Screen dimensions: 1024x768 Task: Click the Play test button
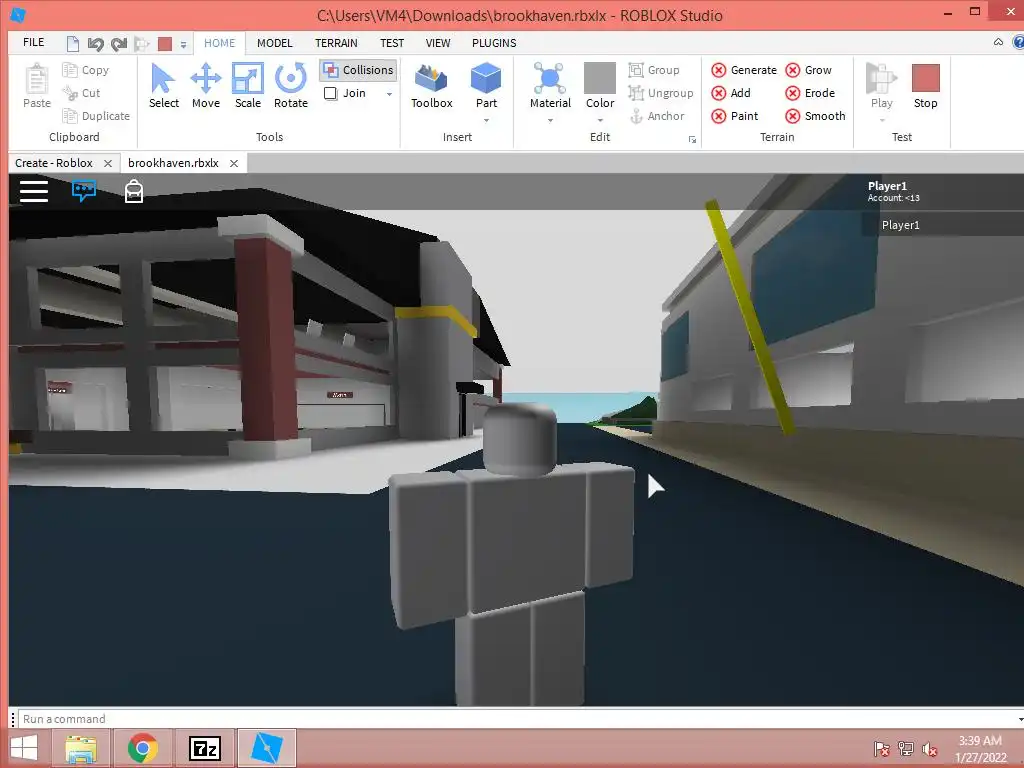coord(881,86)
